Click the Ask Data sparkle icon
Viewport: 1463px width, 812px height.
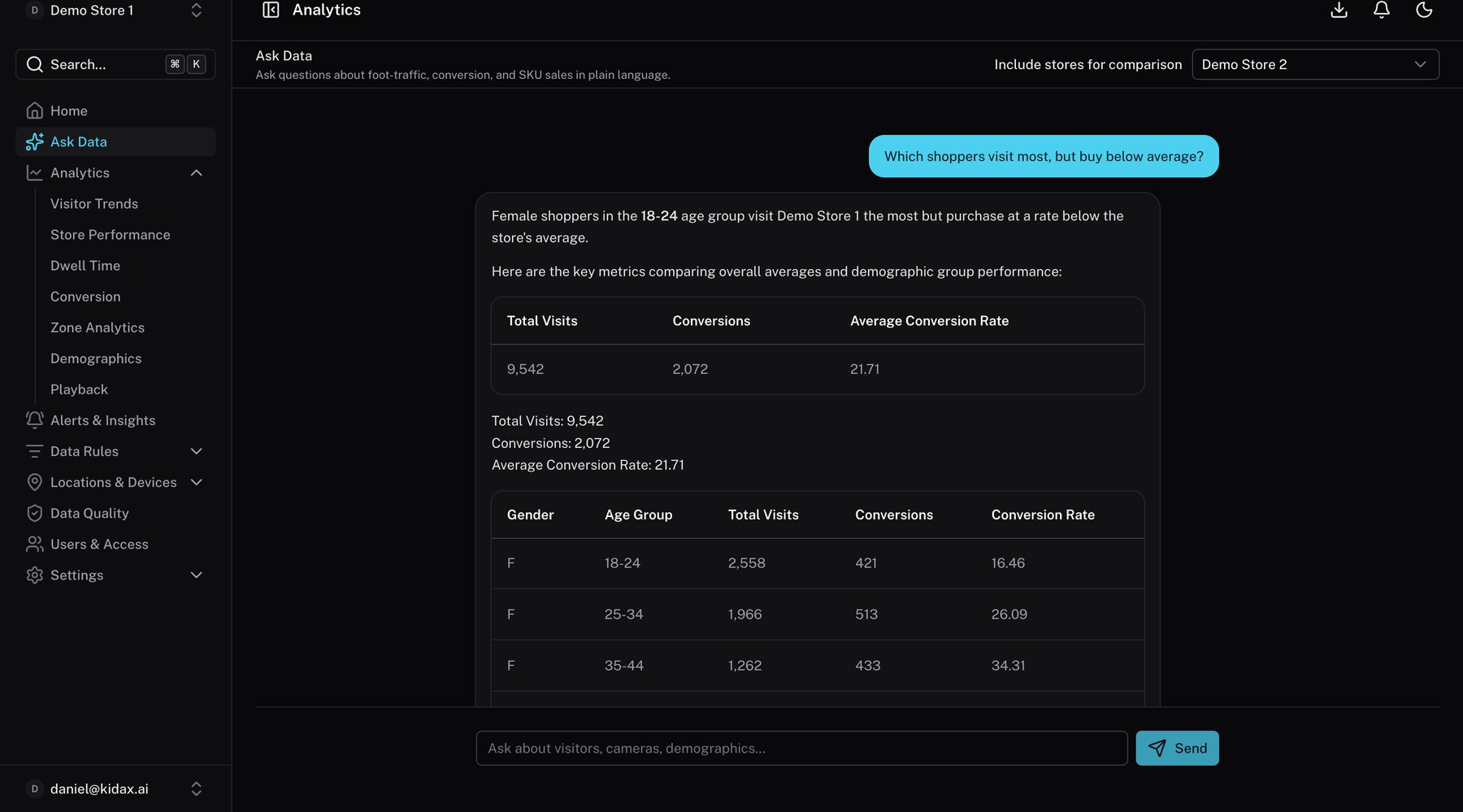click(x=34, y=141)
